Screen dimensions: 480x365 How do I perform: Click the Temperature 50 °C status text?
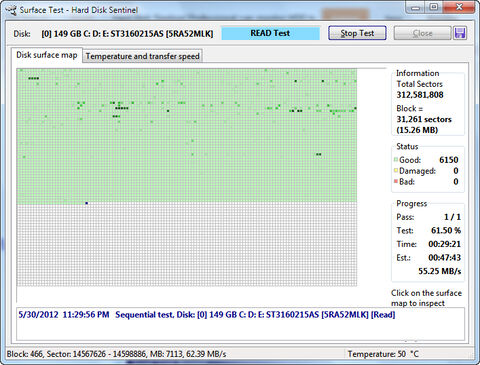tap(383, 354)
